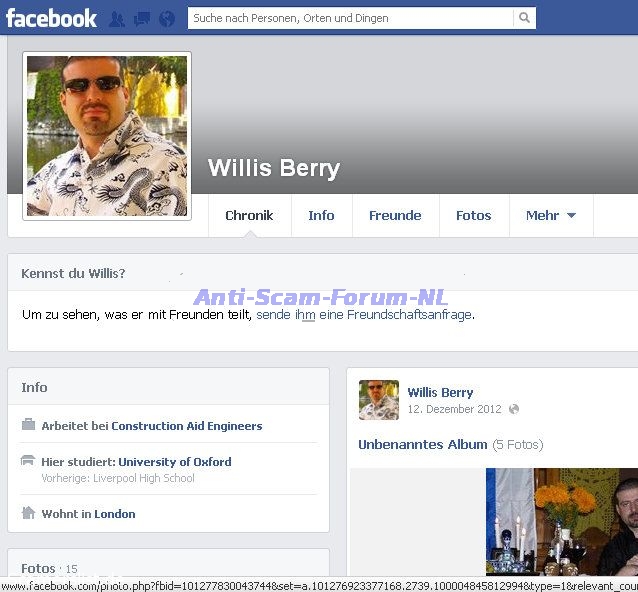Switch to the Chronik tab
This screenshot has height=592, width=638.
tap(249, 215)
